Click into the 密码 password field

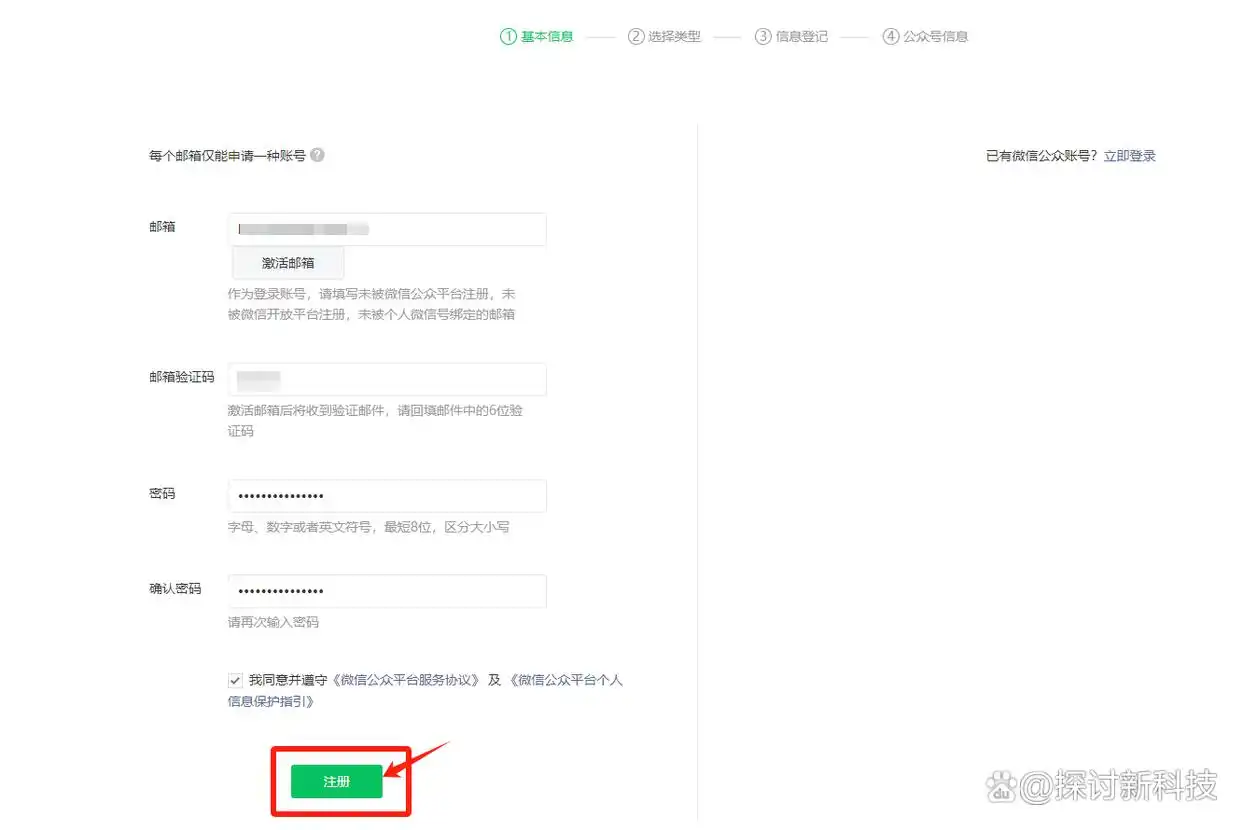click(x=387, y=496)
